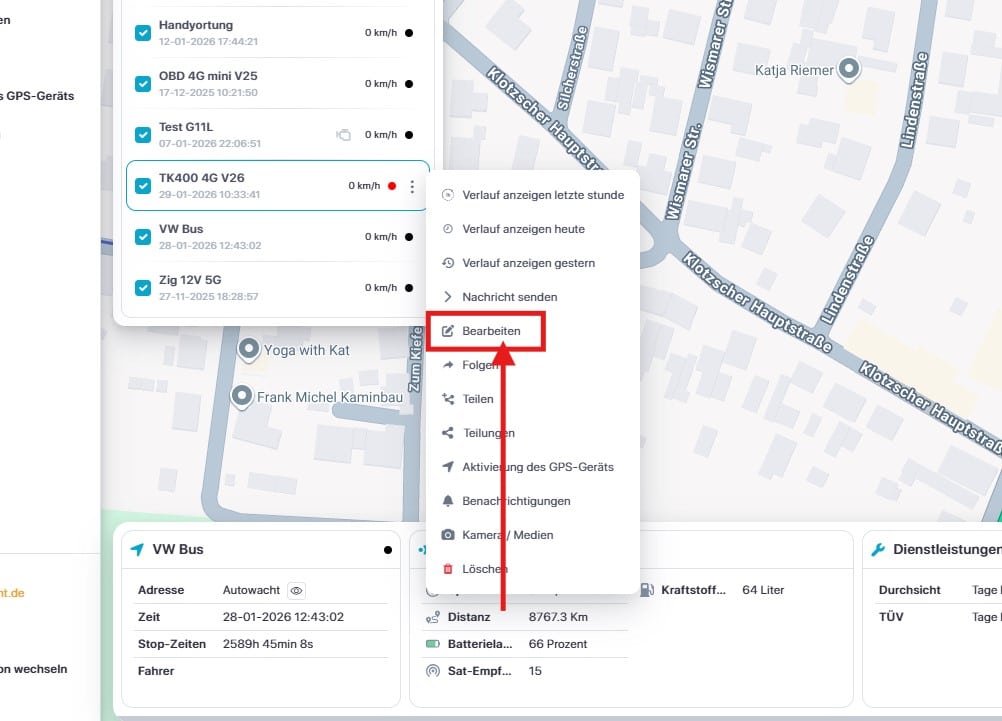Choose Verlauf anzeigen heute menu entry
This screenshot has width=1002, height=721.
(523, 229)
